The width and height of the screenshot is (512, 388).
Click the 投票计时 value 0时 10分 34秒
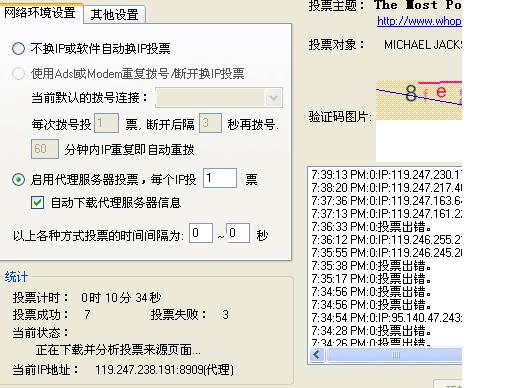pos(121,297)
